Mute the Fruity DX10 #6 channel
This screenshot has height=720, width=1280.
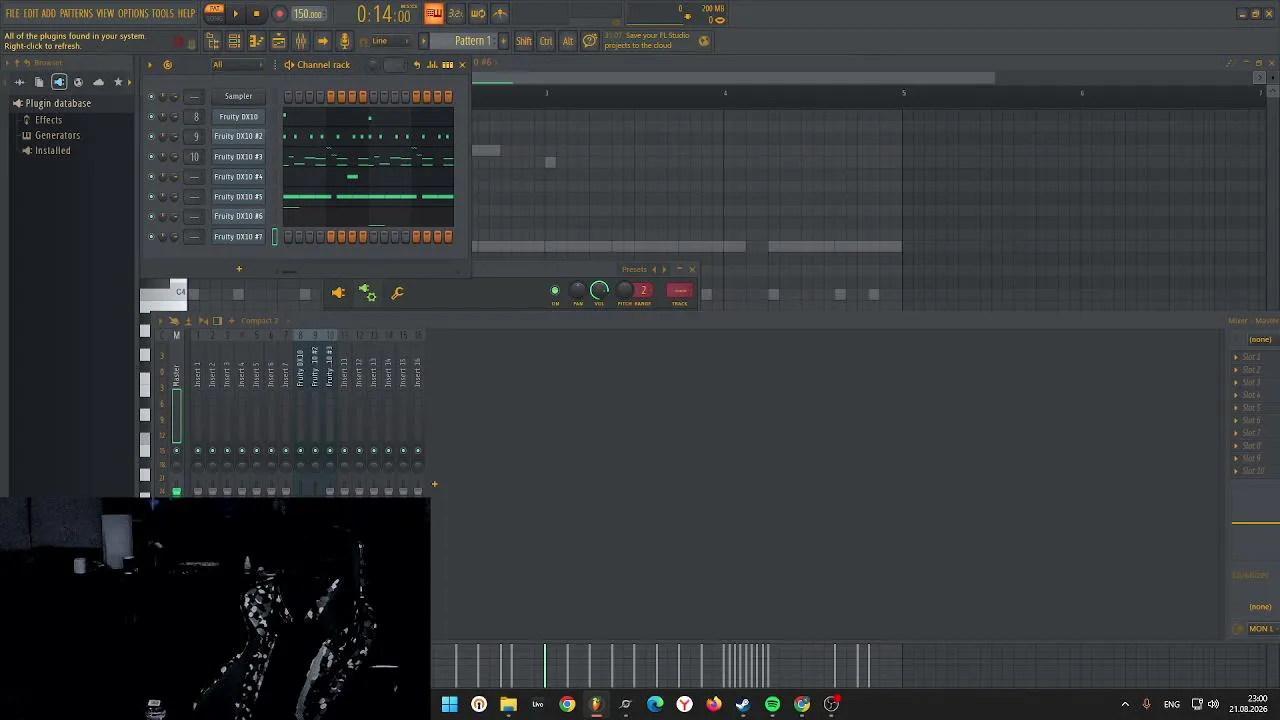(151, 217)
